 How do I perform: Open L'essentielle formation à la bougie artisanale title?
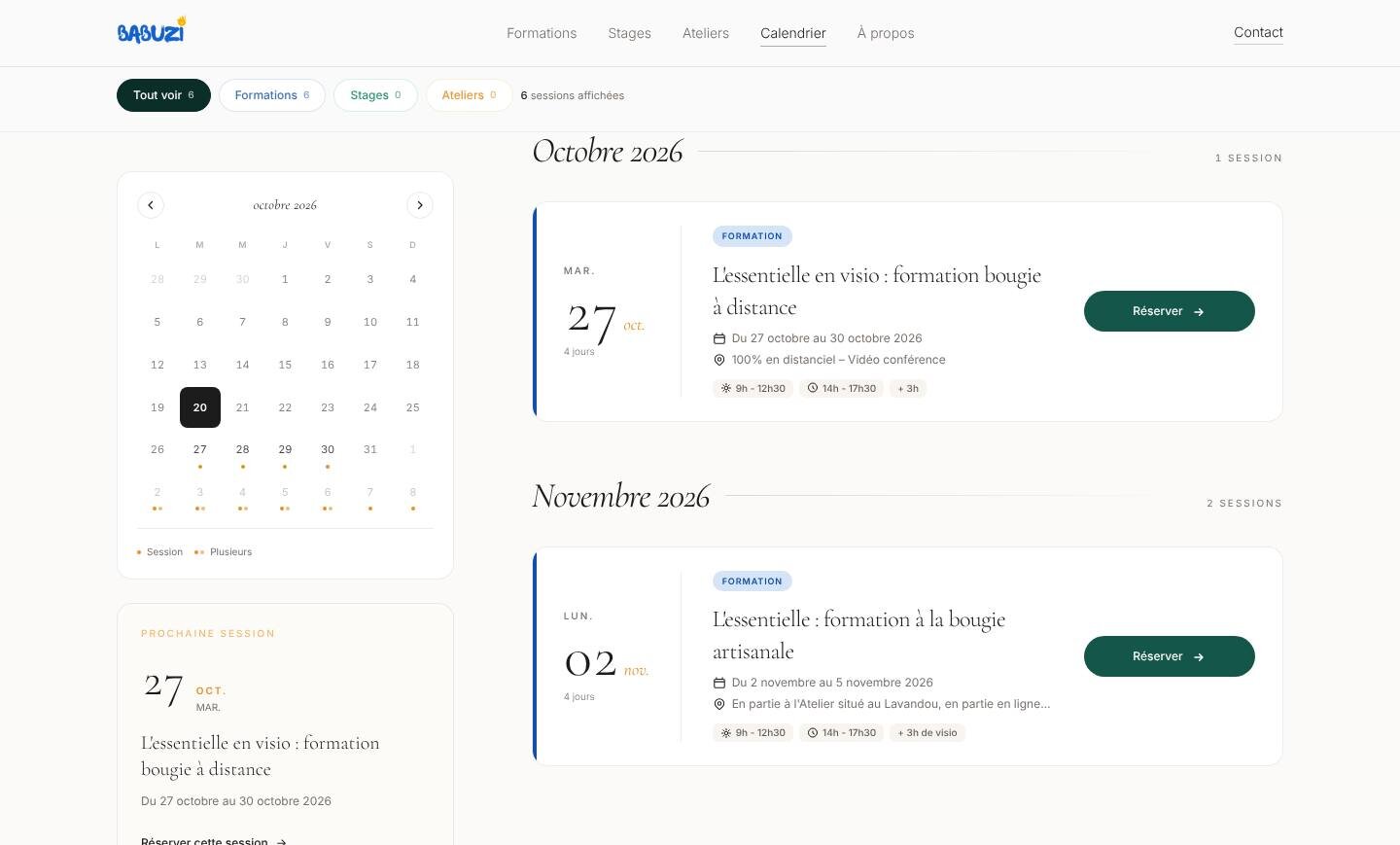click(x=859, y=635)
